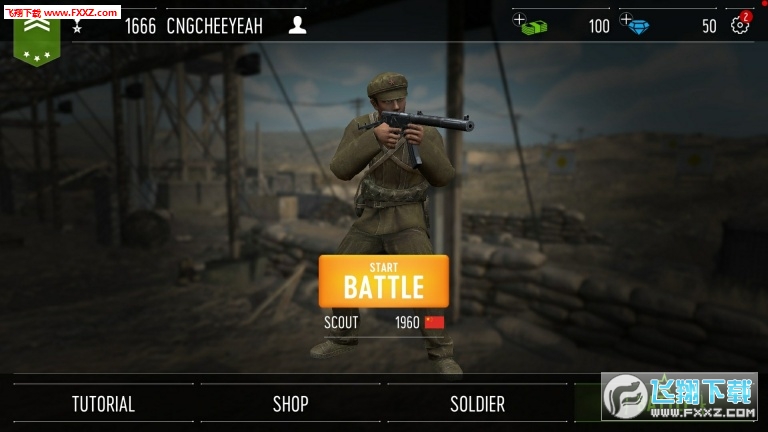
Task: Click the red notification badge showing 2
Action: coord(745,17)
